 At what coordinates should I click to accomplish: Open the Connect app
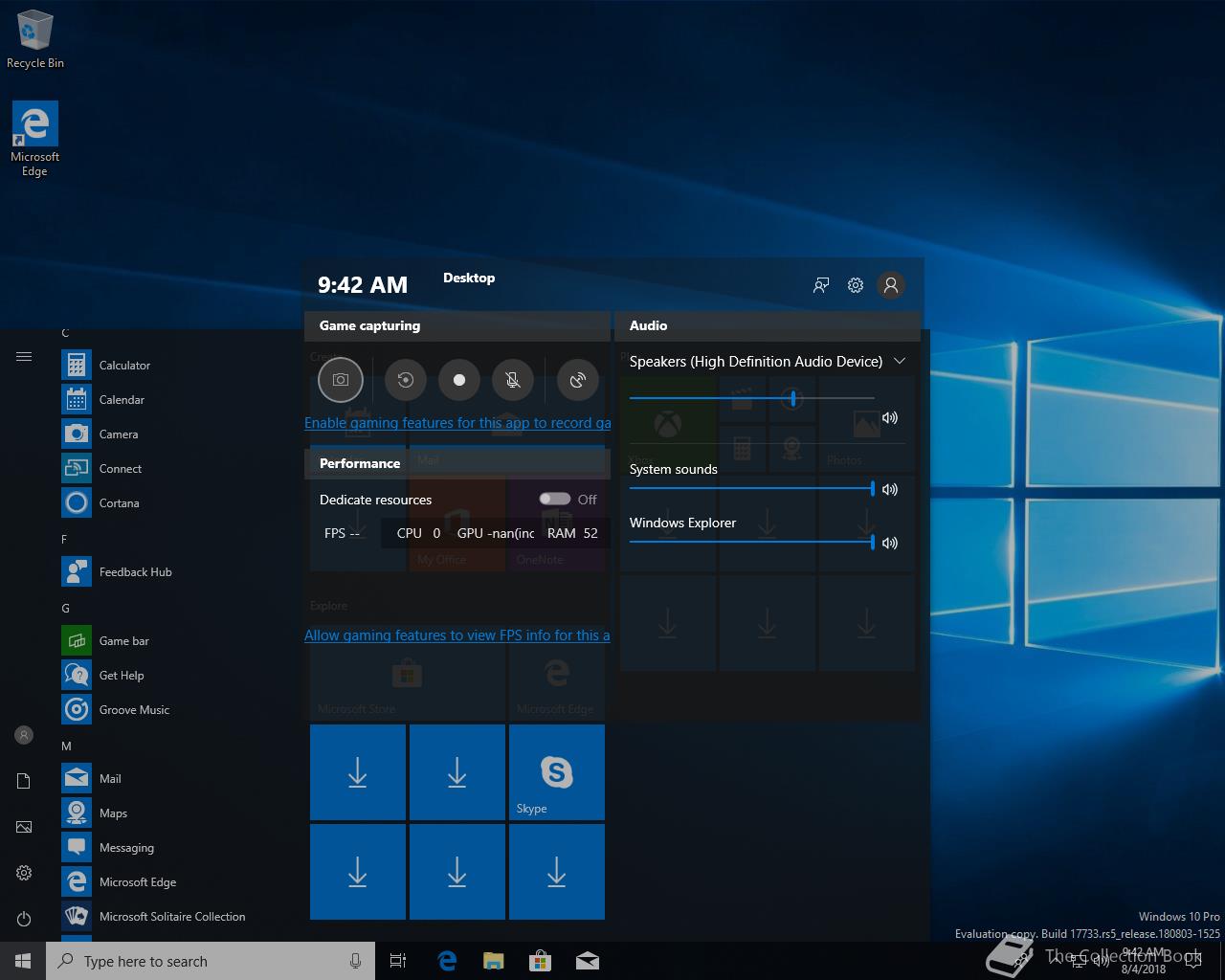(x=153, y=469)
